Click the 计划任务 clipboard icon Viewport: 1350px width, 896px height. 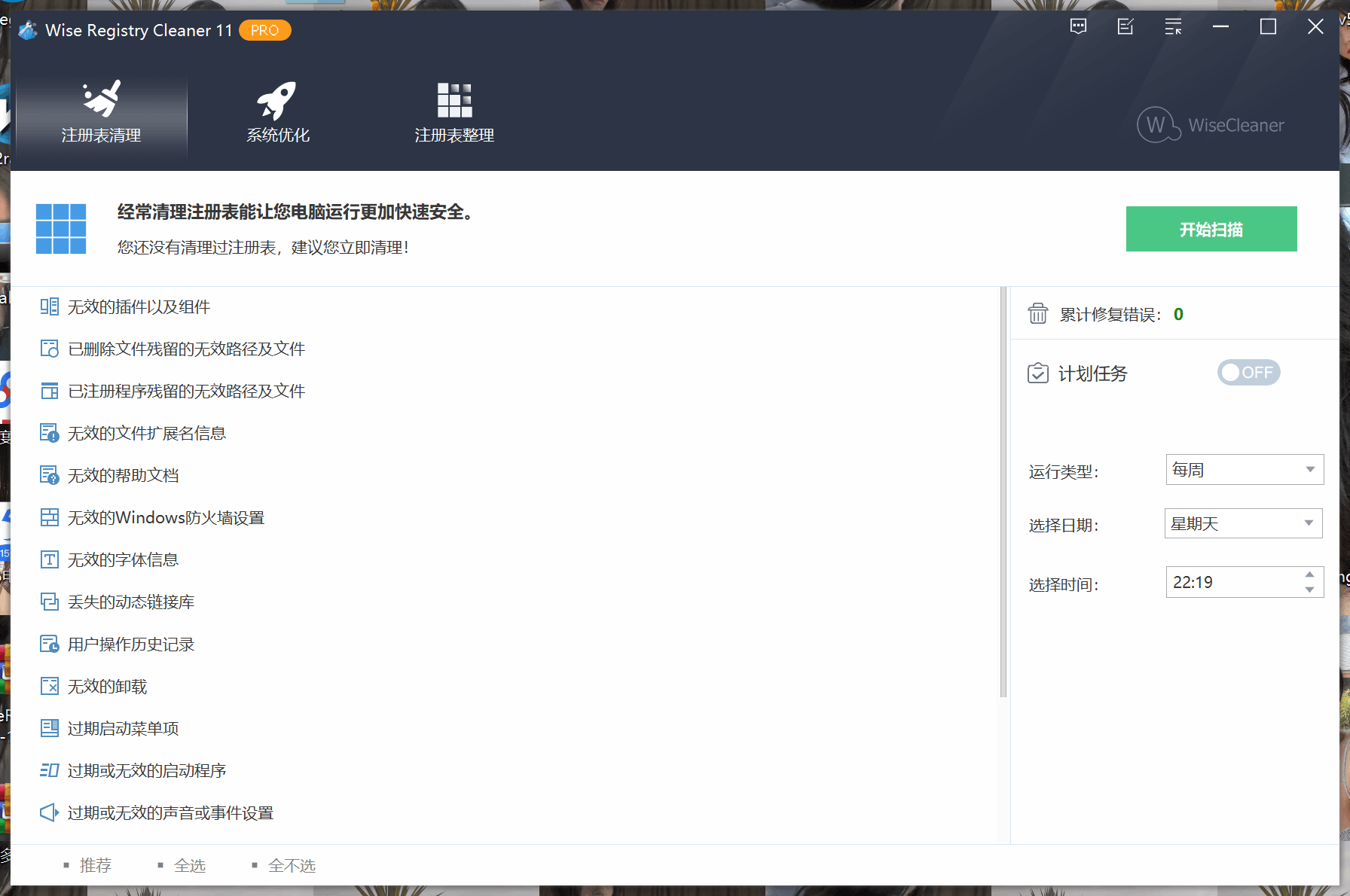coord(1038,373)
